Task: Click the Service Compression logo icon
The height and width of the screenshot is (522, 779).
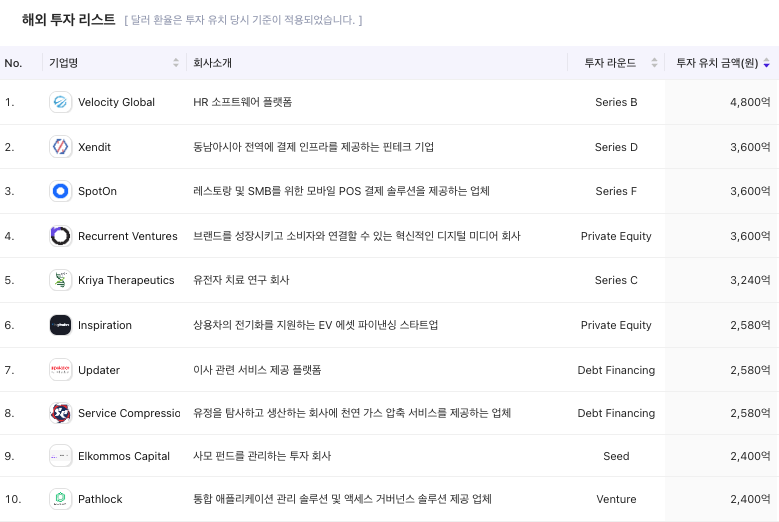Action: [61, 413]
